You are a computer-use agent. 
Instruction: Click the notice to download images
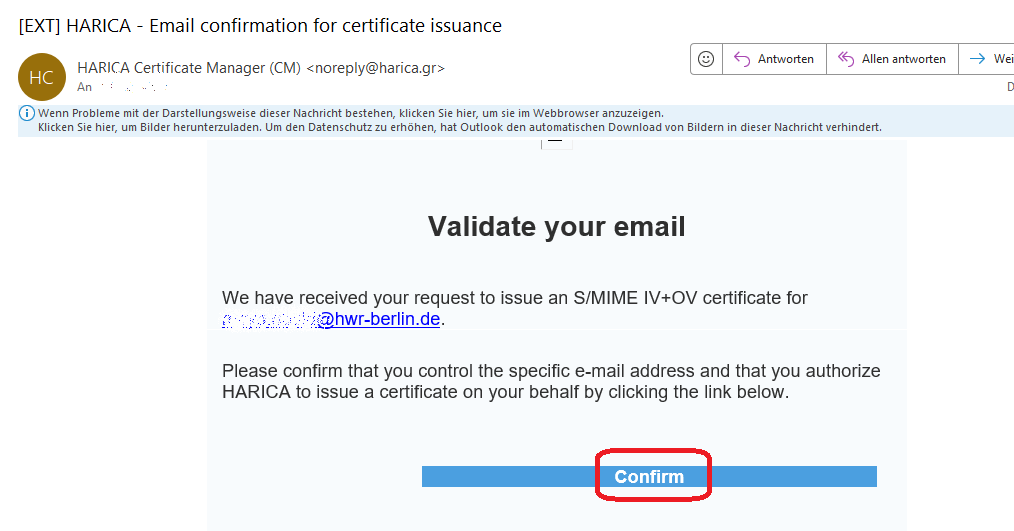click(x=460, y=127)
